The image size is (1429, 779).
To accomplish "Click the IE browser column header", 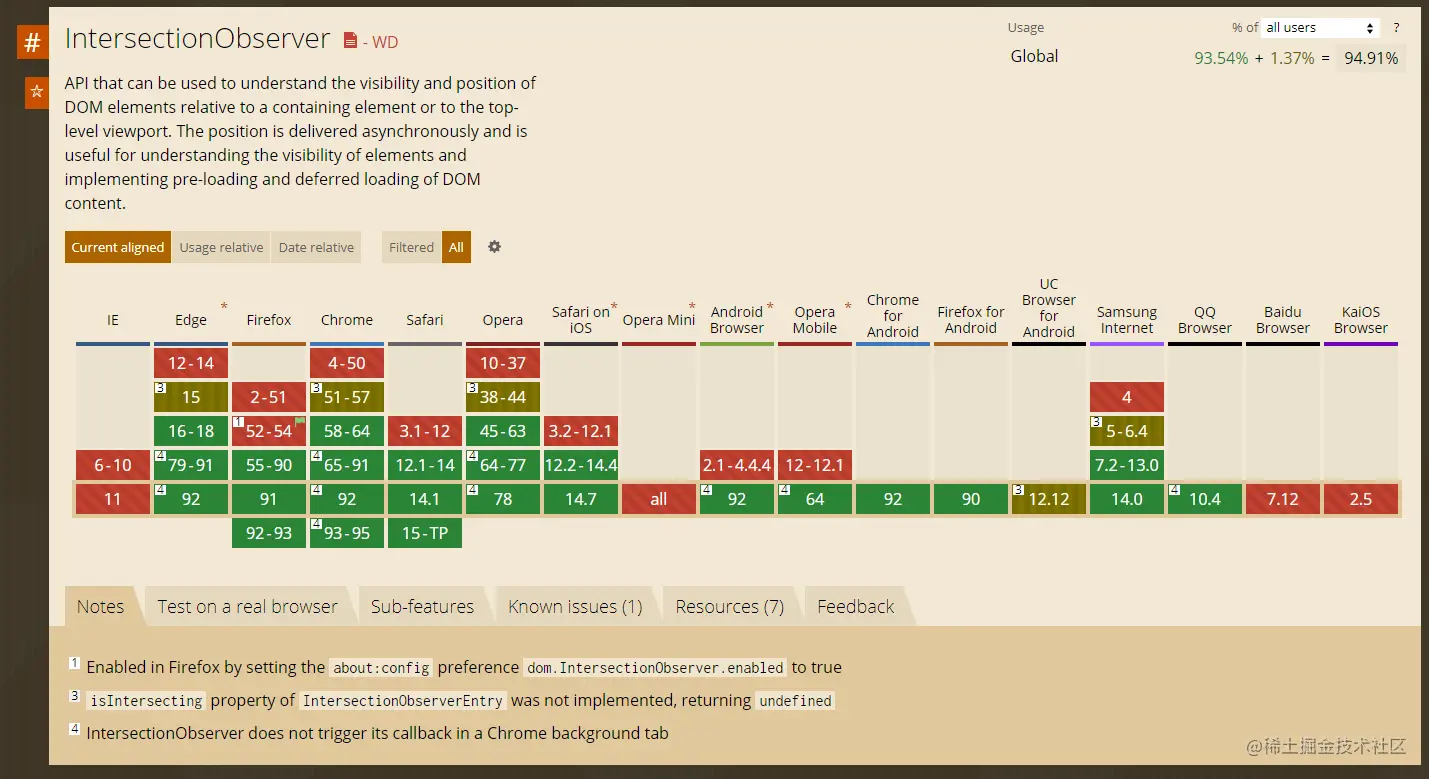I will (x=113, y=320).
